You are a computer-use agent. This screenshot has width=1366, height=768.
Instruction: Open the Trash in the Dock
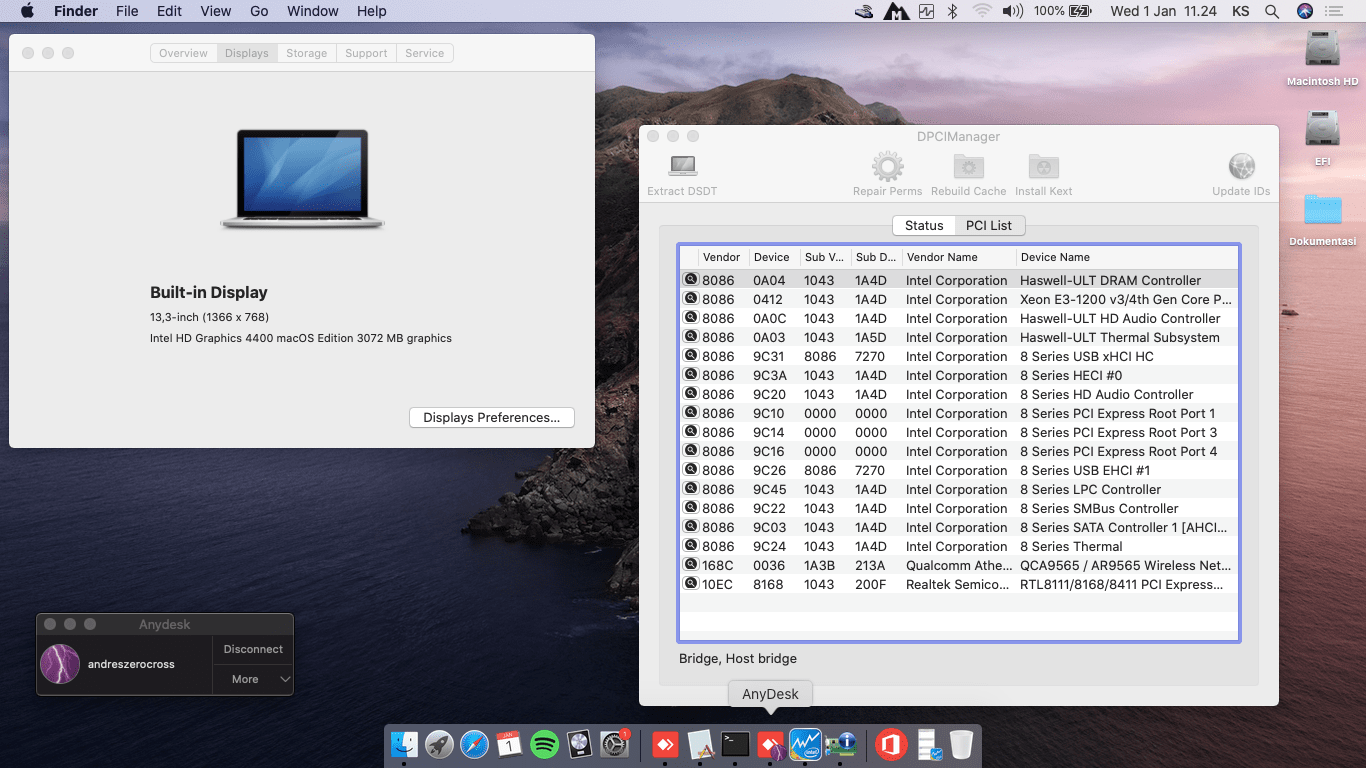961,744
